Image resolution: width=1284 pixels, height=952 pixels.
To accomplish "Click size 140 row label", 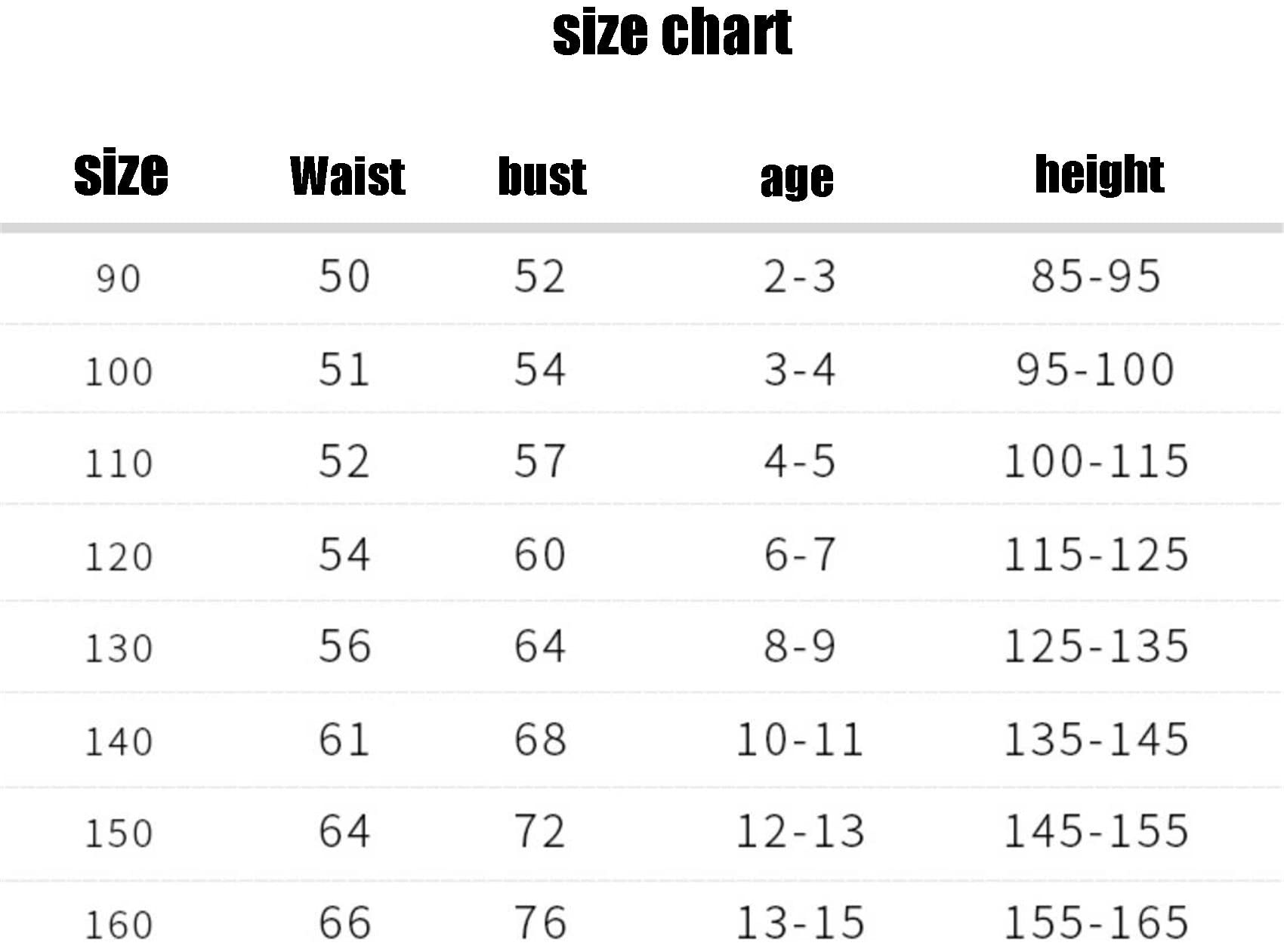I will click(x=119, y=741).
